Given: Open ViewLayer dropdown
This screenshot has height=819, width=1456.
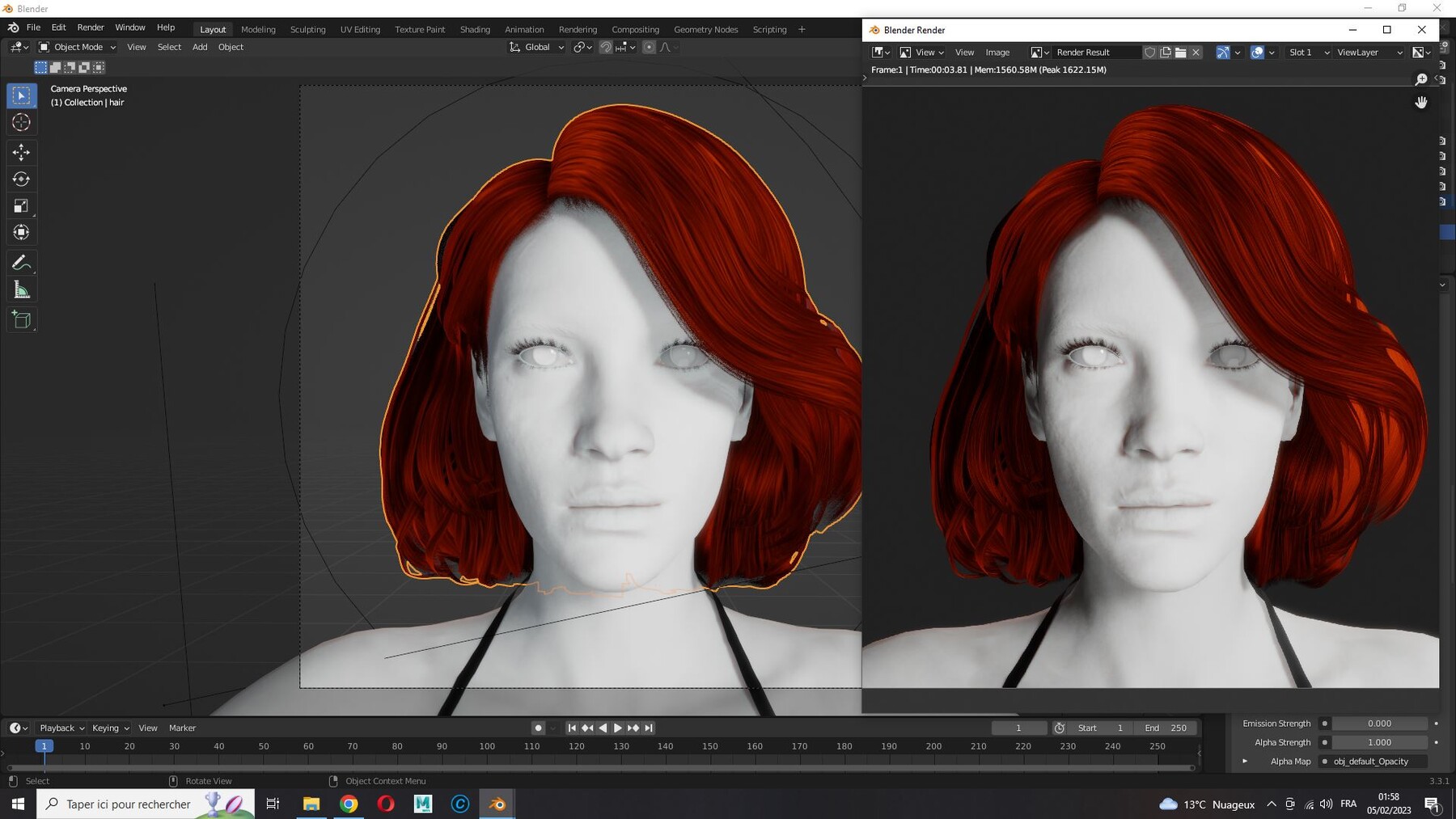Looking at the screenshot, I should click(1369, 52).
